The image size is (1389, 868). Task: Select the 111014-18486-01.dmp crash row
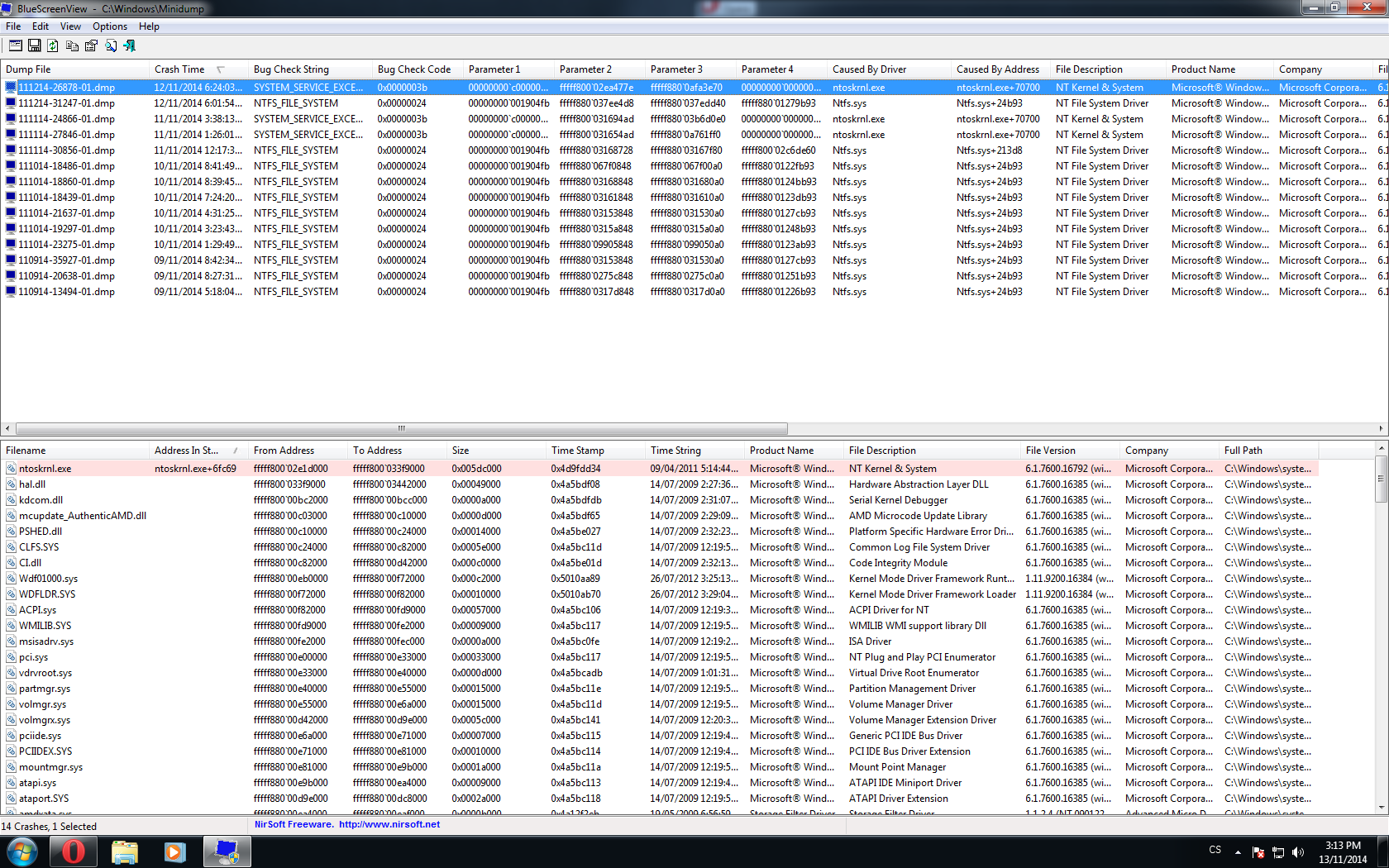[x=694, y=166]
